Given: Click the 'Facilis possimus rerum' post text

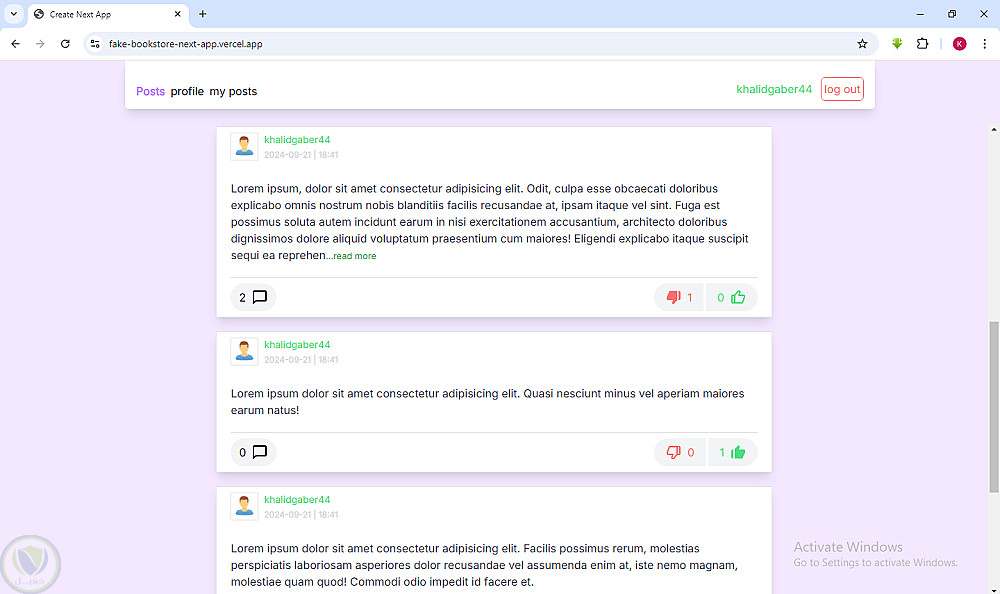Looking at the screenshot, I should point(484,565).
